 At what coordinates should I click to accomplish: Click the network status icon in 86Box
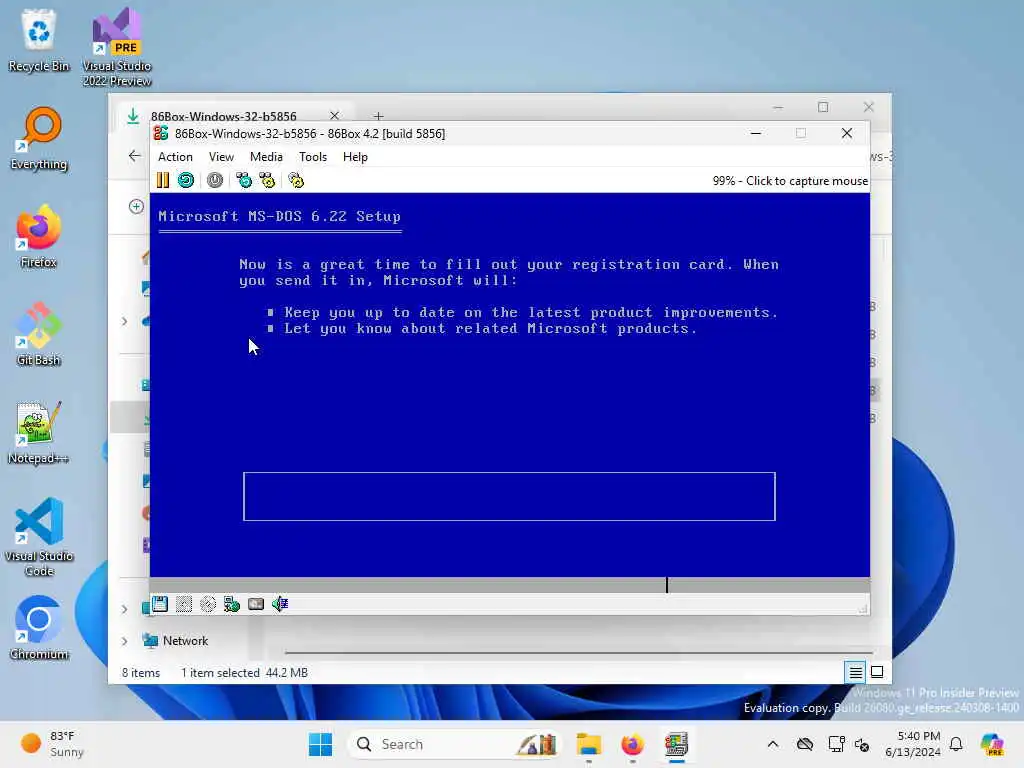pyautogui.click(x=232, y=604)
